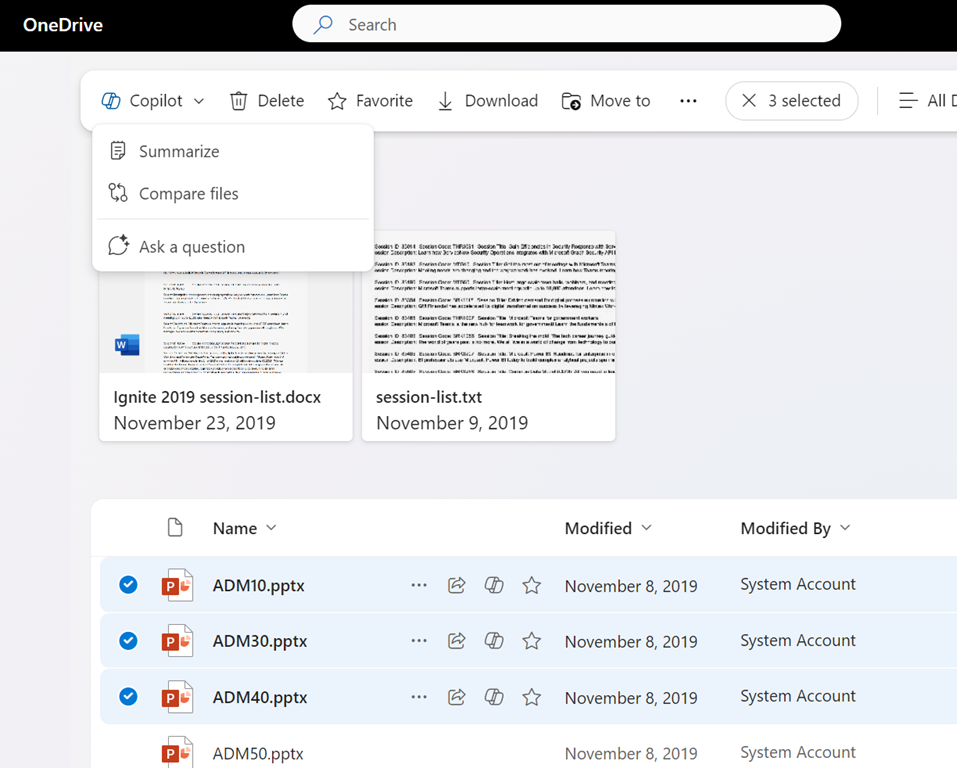
Task: Select Compare files in Copilot menu
Action: [188, 194]
